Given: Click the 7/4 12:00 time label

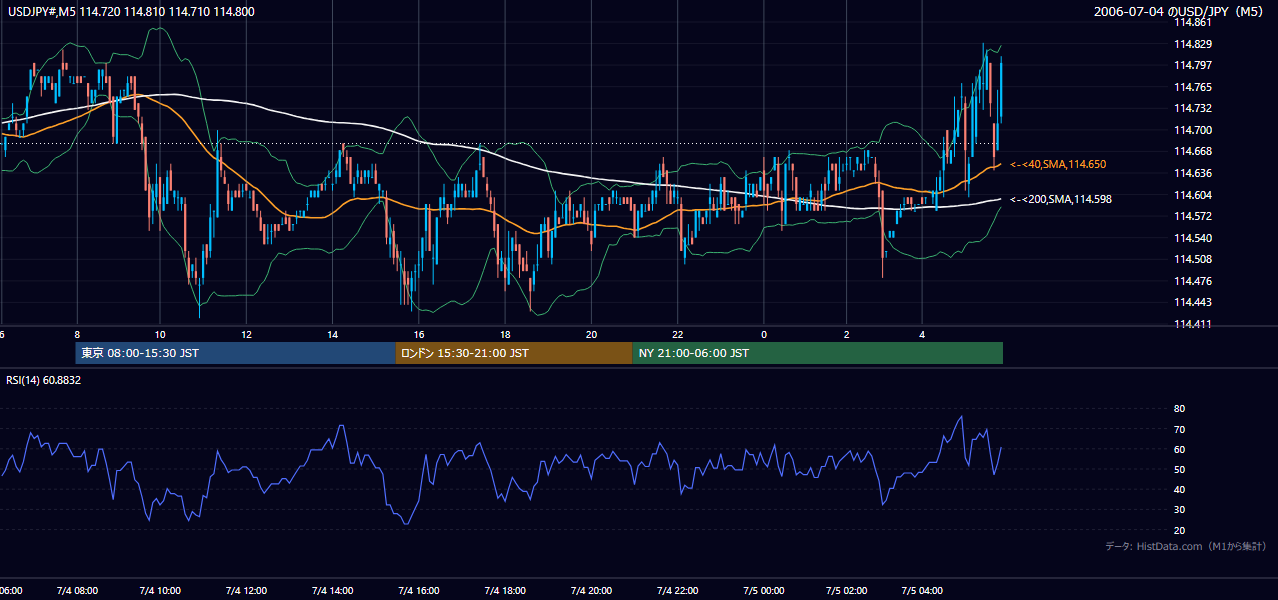Looking at the screenshot, I should pos(245,591).
